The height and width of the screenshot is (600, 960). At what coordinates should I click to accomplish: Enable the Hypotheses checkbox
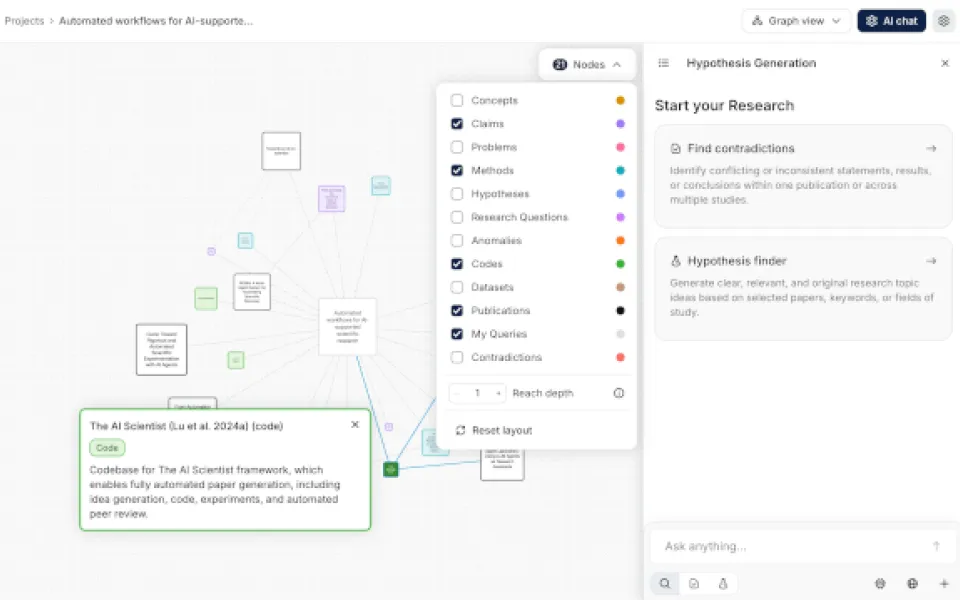pyautogui.click(x=457, y=193)
